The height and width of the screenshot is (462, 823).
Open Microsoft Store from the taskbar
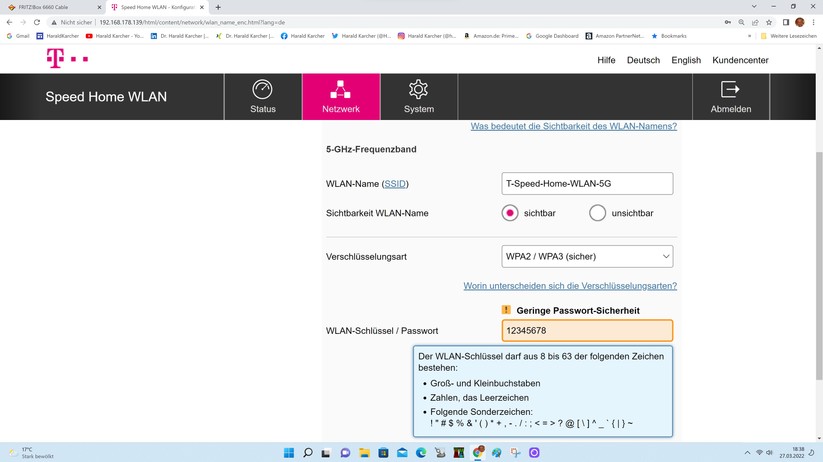tap(383, 453)
